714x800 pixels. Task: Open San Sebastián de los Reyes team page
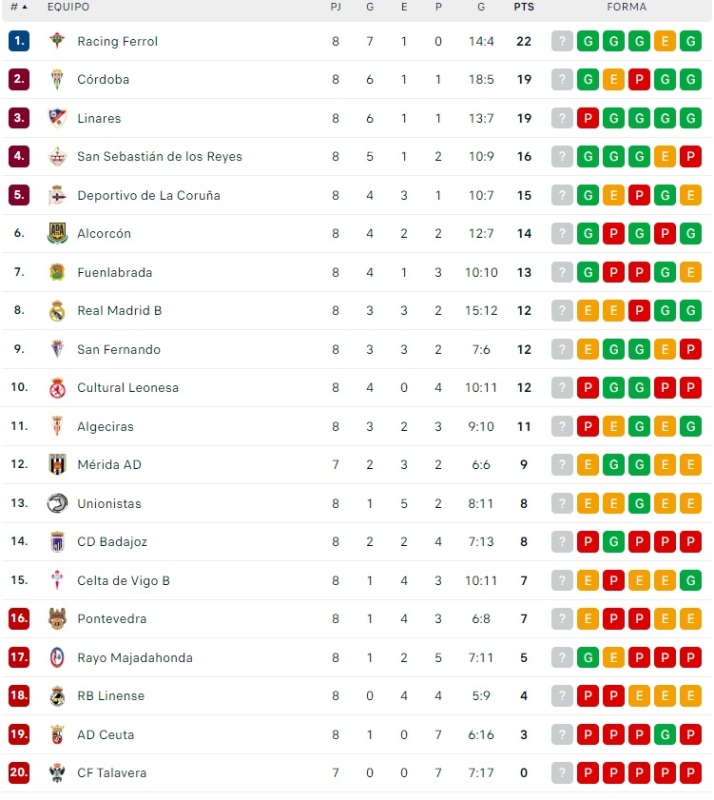coord(159,156)
